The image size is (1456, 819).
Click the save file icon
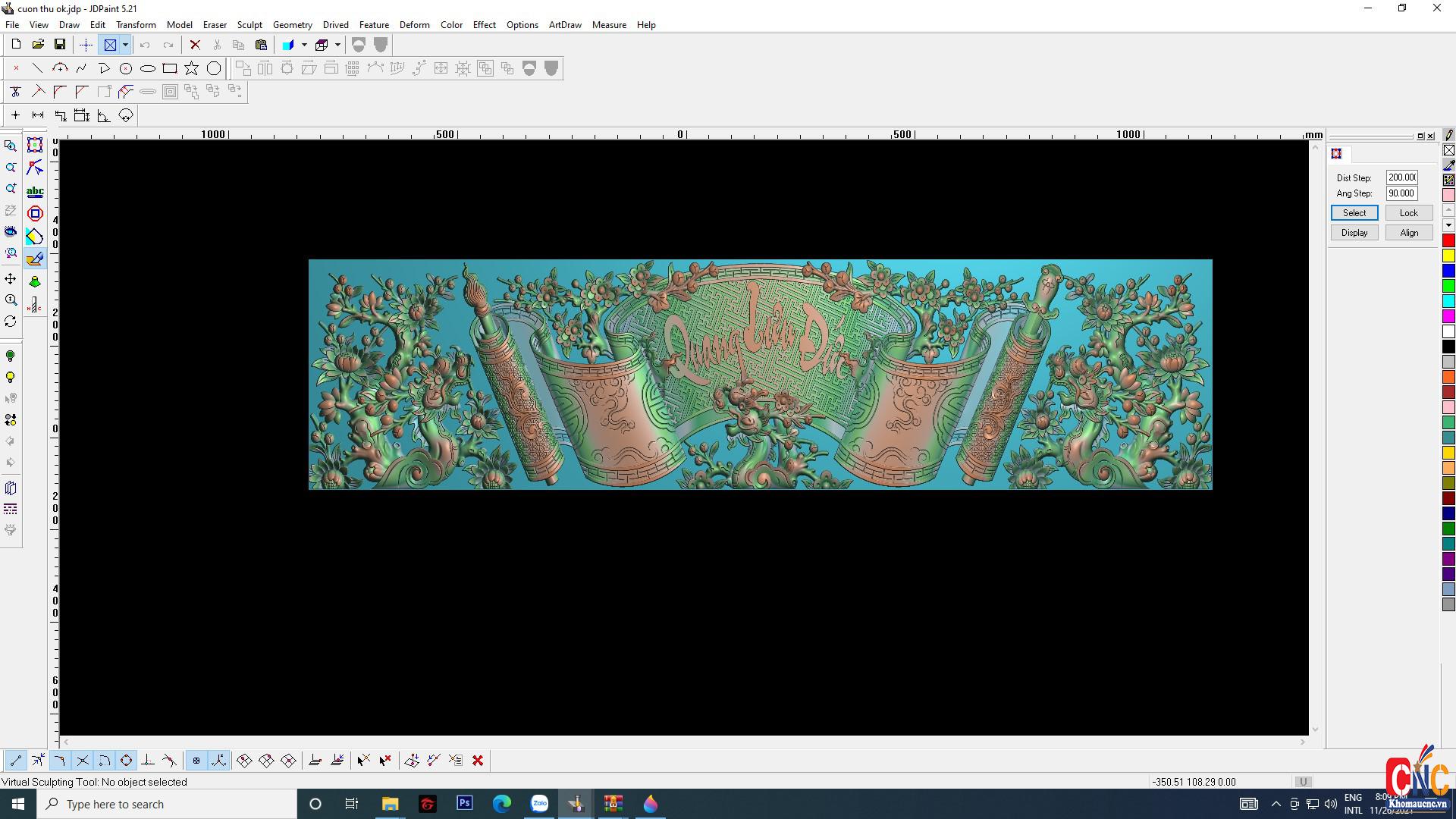pos(60,45)
